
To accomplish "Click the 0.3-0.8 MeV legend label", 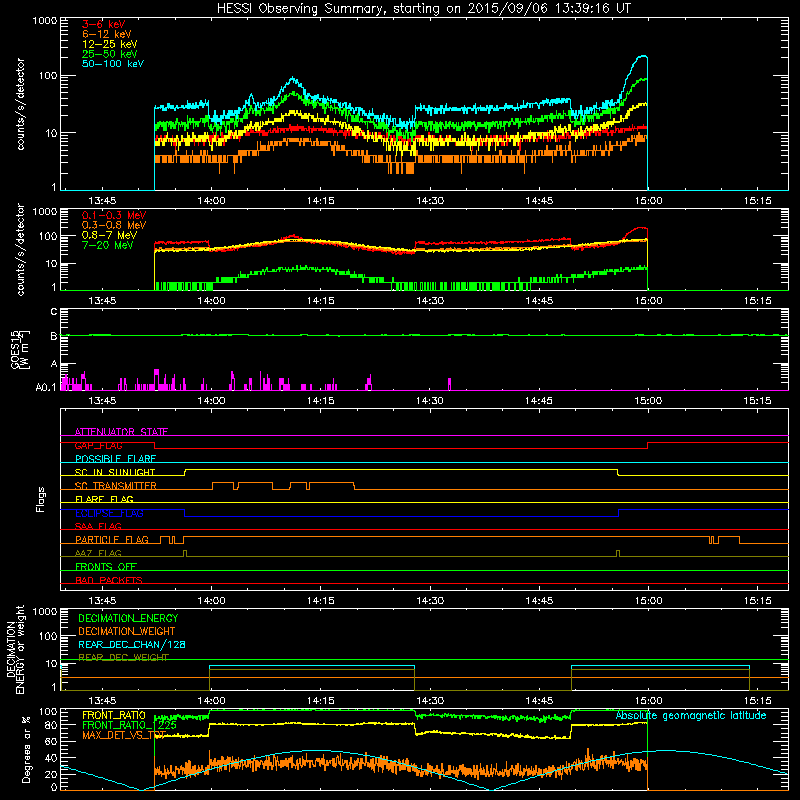I will tap(114, 225).
